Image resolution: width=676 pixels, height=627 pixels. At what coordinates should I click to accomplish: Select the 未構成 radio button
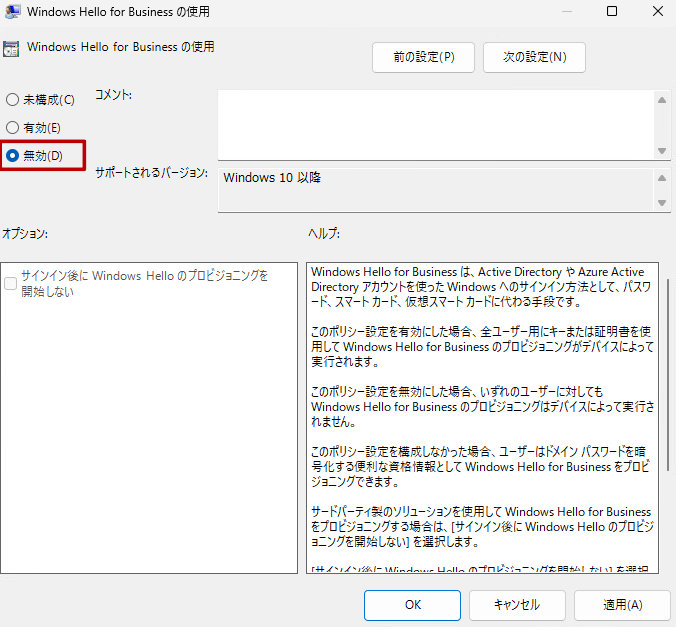pyautogui.click(x=12, y=100)
